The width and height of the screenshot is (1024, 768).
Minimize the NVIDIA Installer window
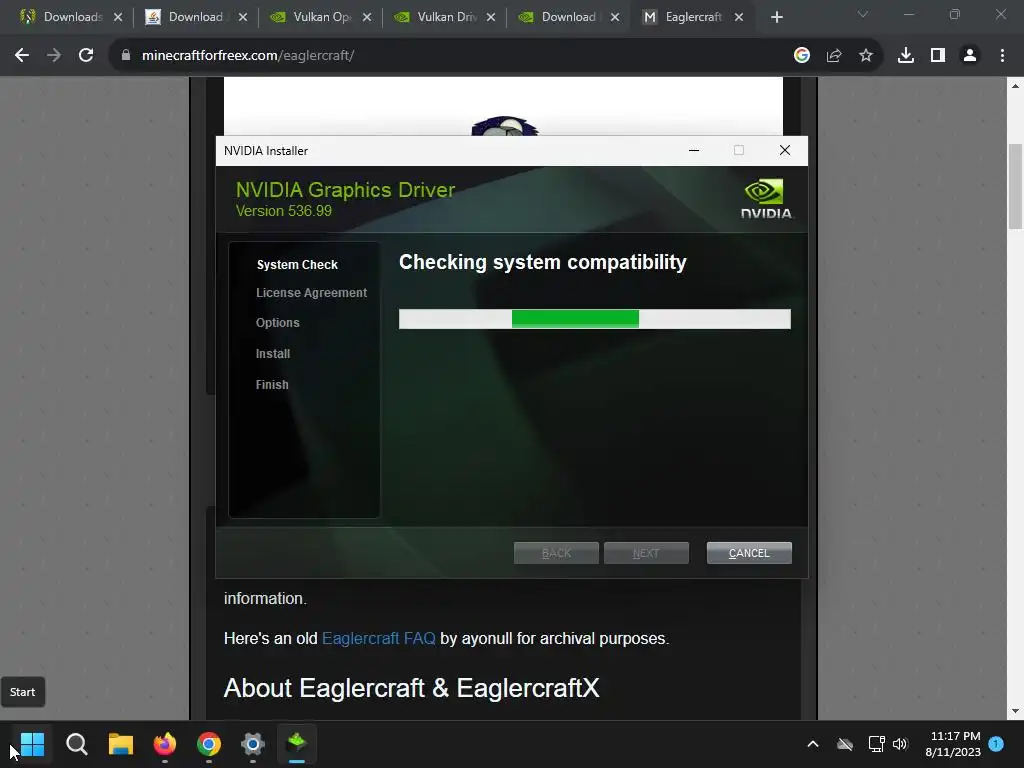[694, 150]
